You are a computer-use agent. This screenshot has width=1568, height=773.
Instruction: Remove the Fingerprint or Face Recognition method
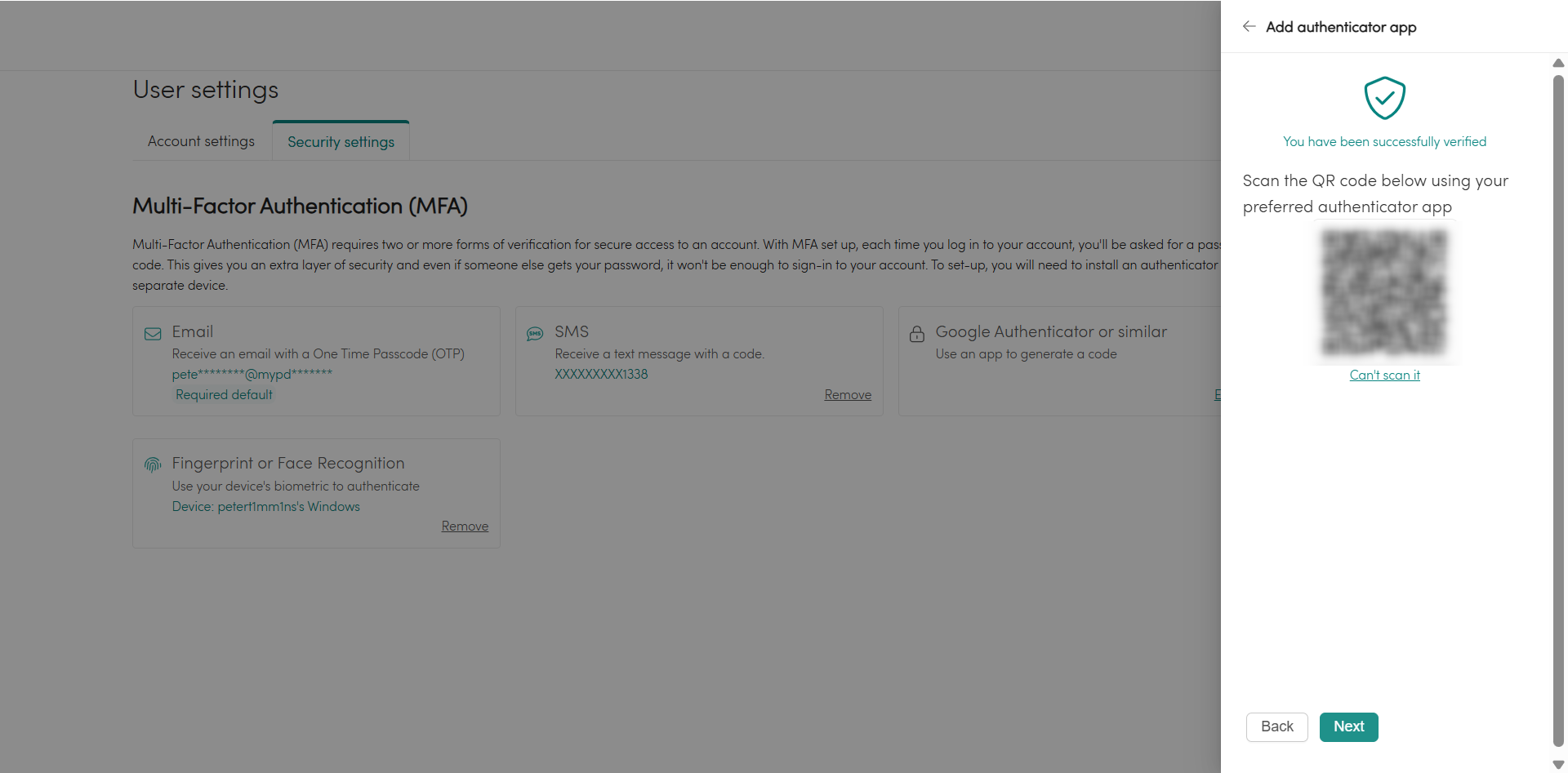(x=465, y=526)
